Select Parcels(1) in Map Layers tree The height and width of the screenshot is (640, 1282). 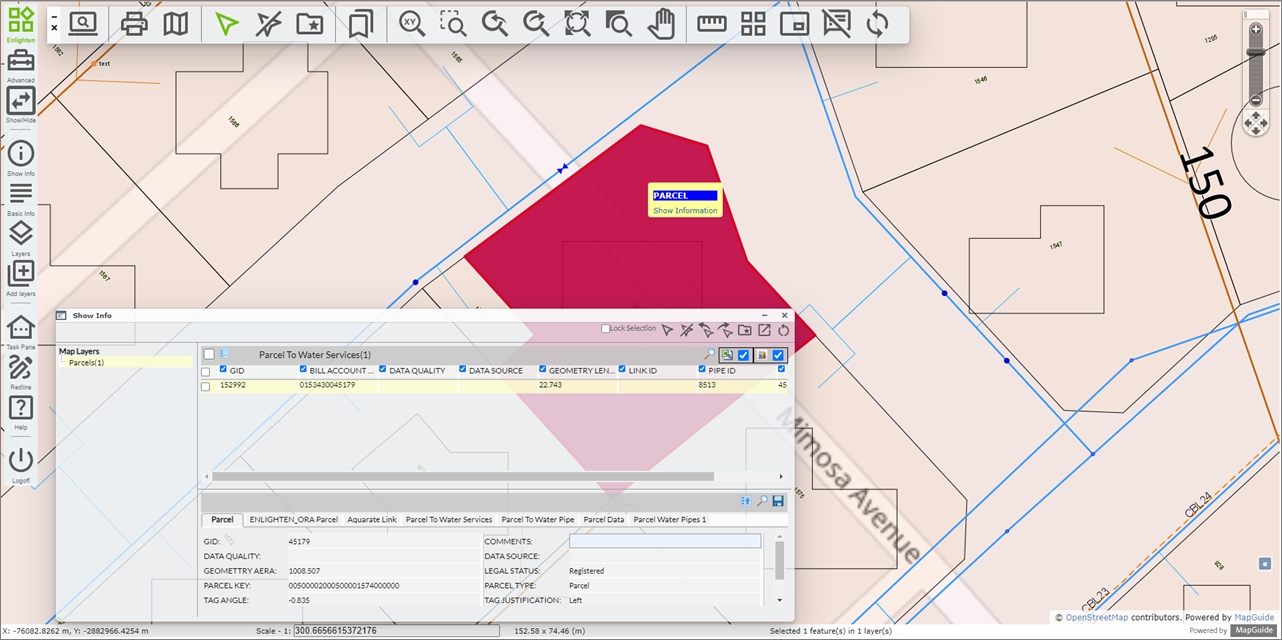click(86, 363)
